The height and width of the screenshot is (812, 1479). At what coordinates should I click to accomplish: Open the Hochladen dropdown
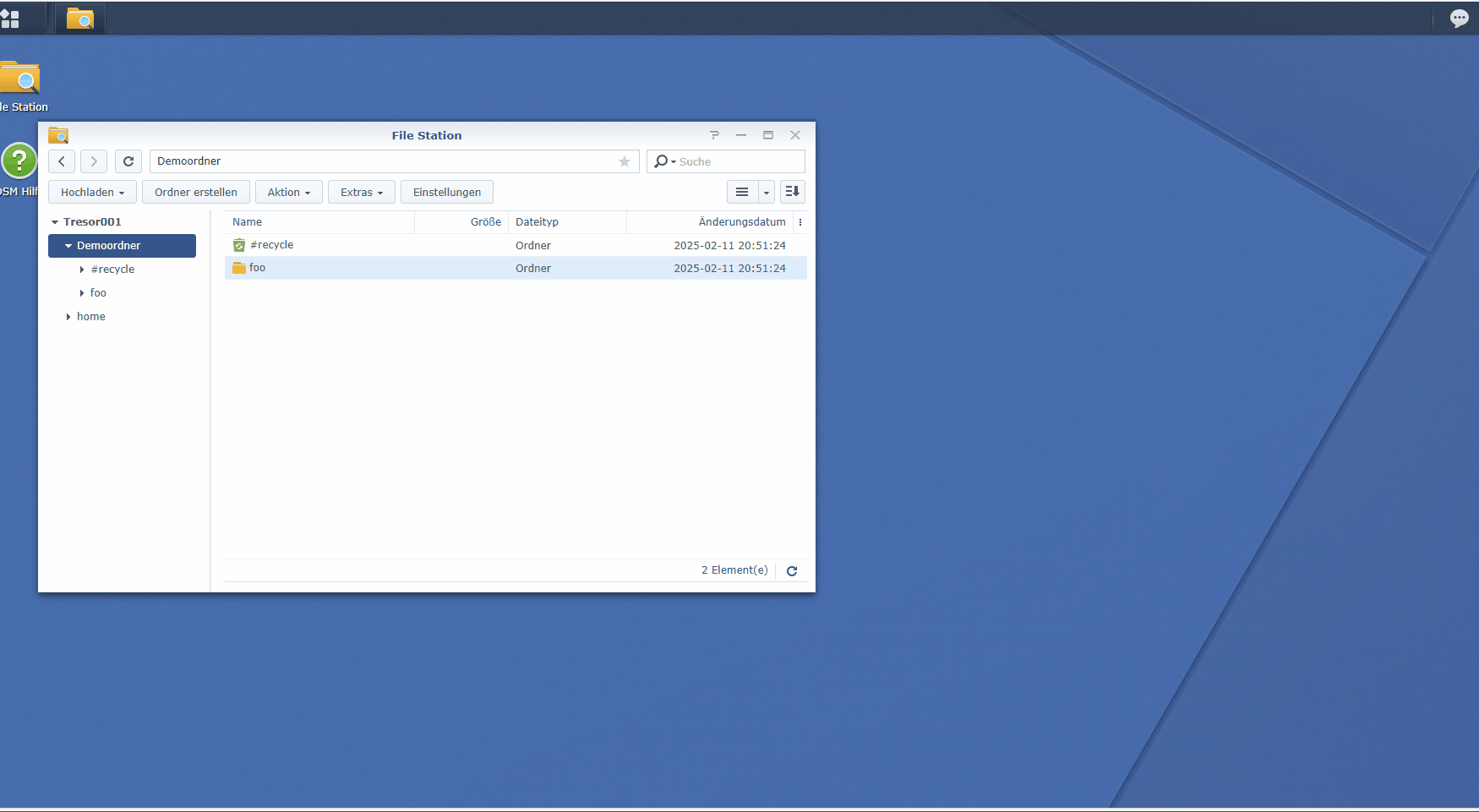coord(92,192)
